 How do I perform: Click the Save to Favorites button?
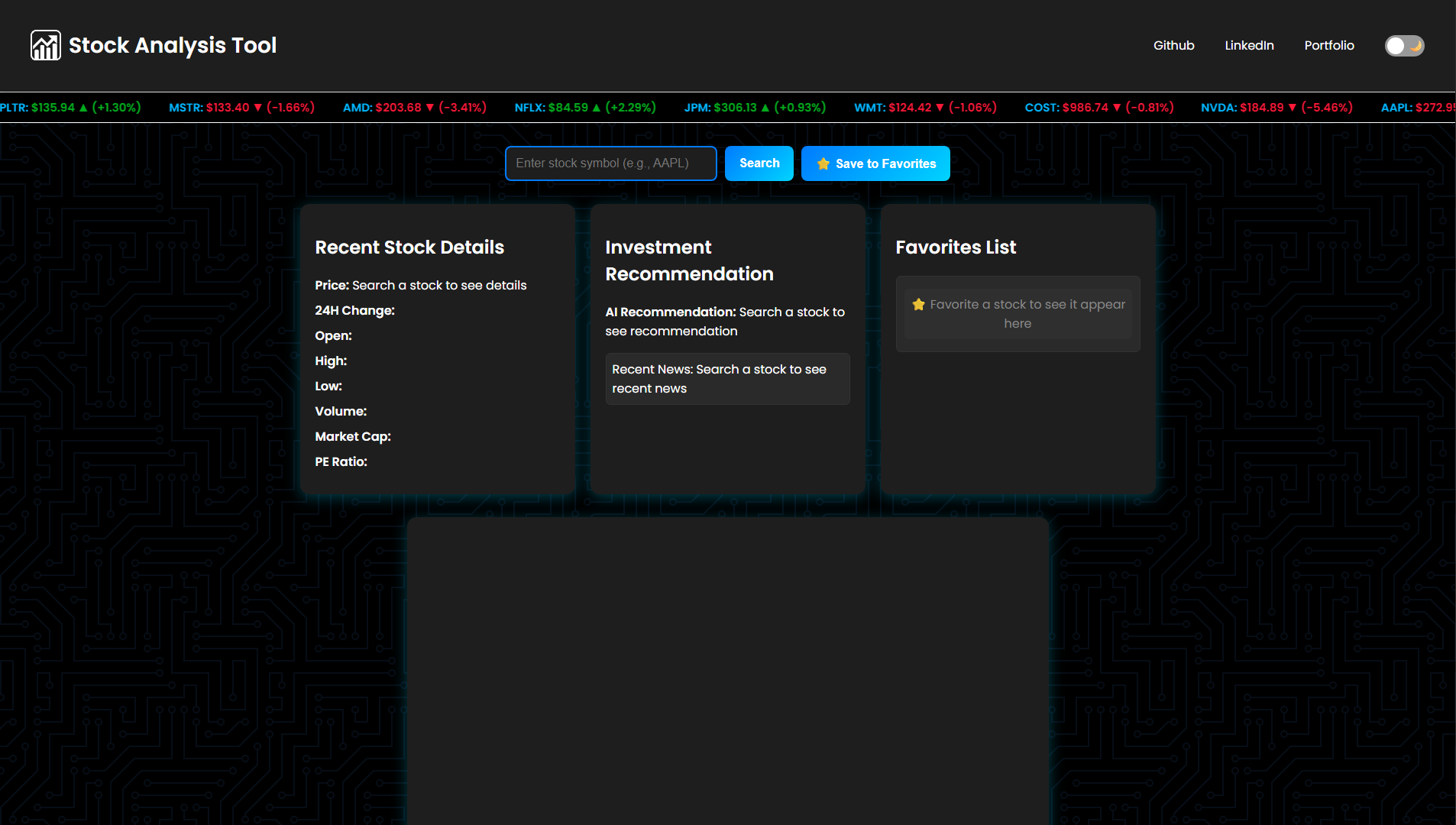click(x=875, y=163)
